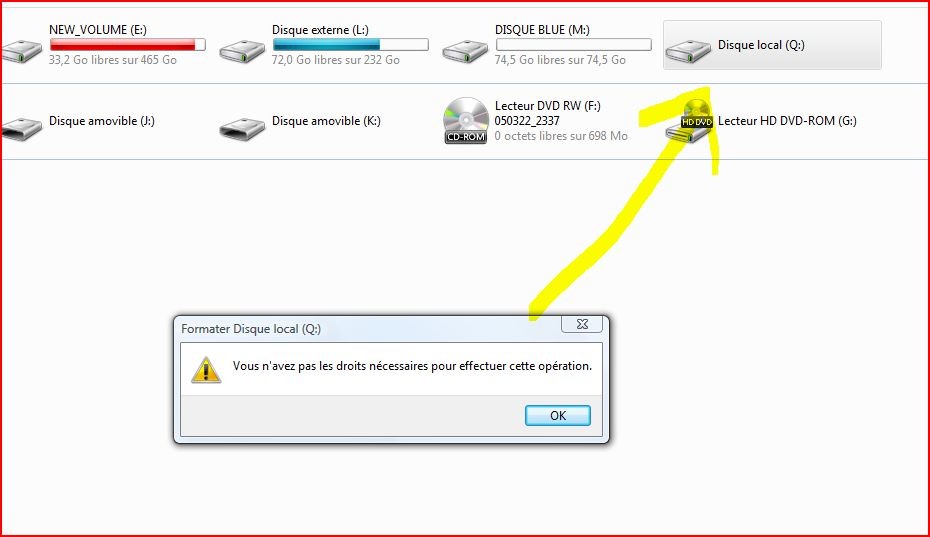The width and height of the screenshot is (930, 537).
Task: Select the Lecteur DVD RW (F:) CD-ROM icon
Action: pos(466,120)
